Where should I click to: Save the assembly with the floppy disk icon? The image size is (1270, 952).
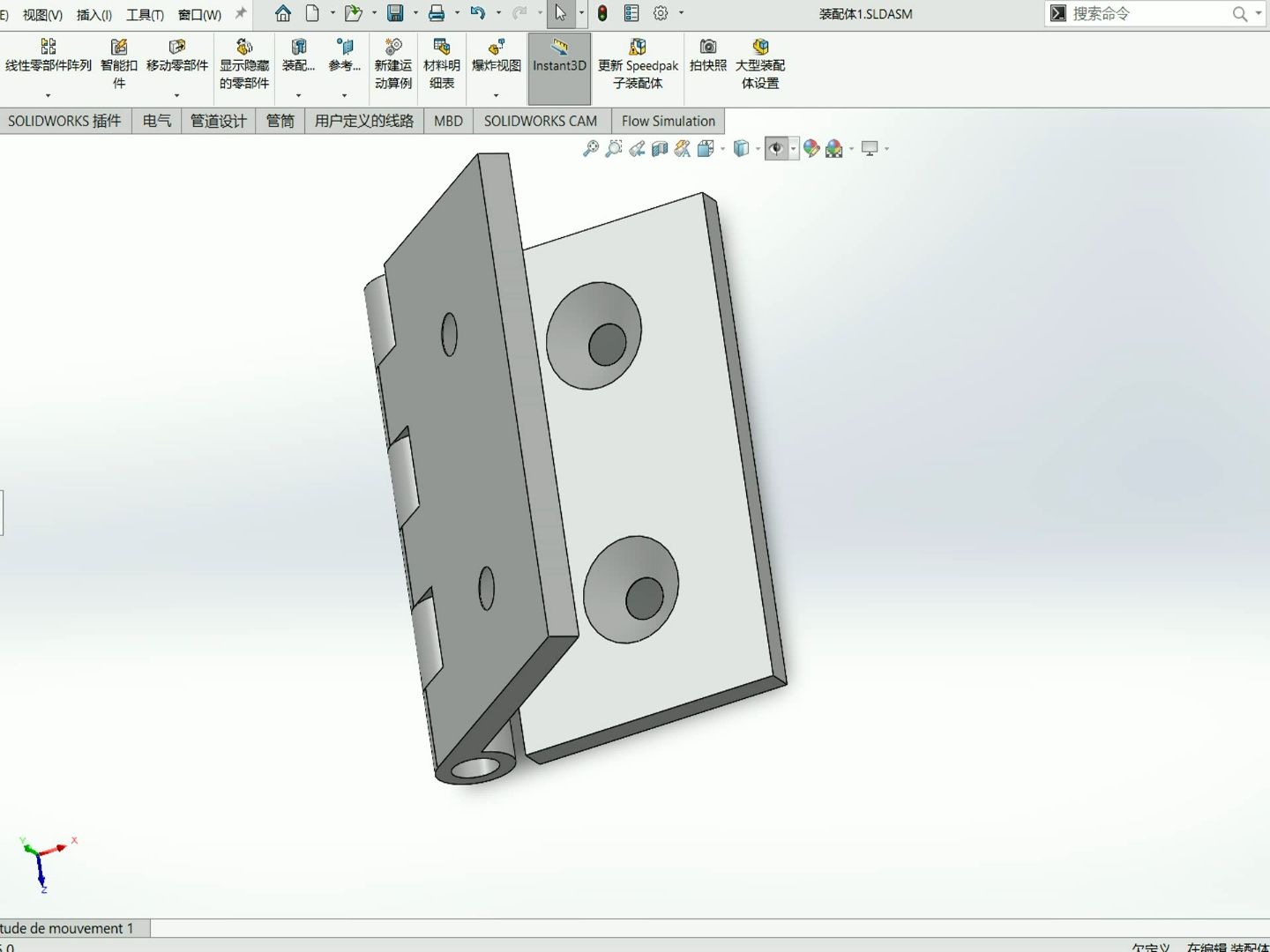pyautogui.click(x=395, y=13)
